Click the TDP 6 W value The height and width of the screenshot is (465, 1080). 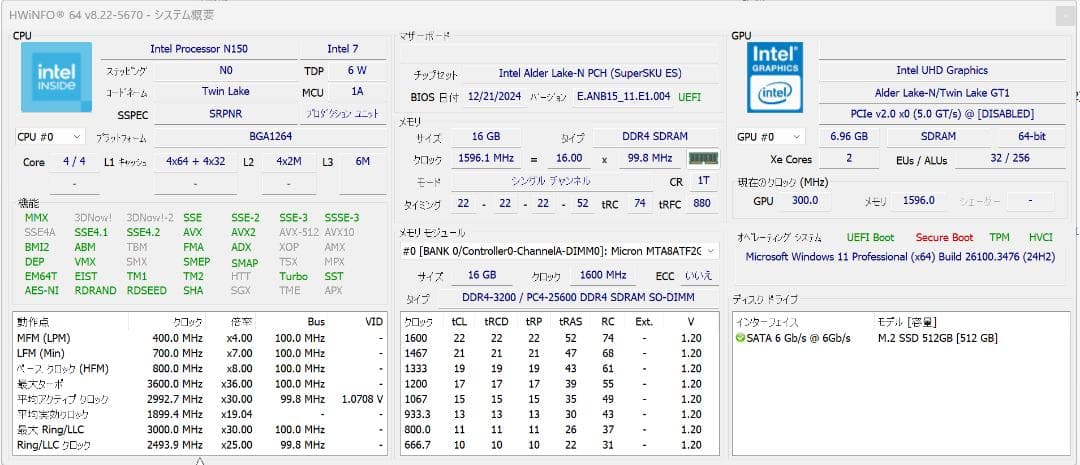pos(357,70)
